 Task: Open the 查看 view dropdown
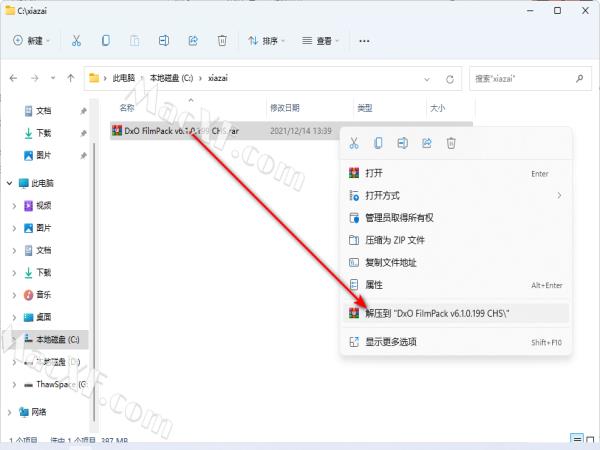pos(321,41)
